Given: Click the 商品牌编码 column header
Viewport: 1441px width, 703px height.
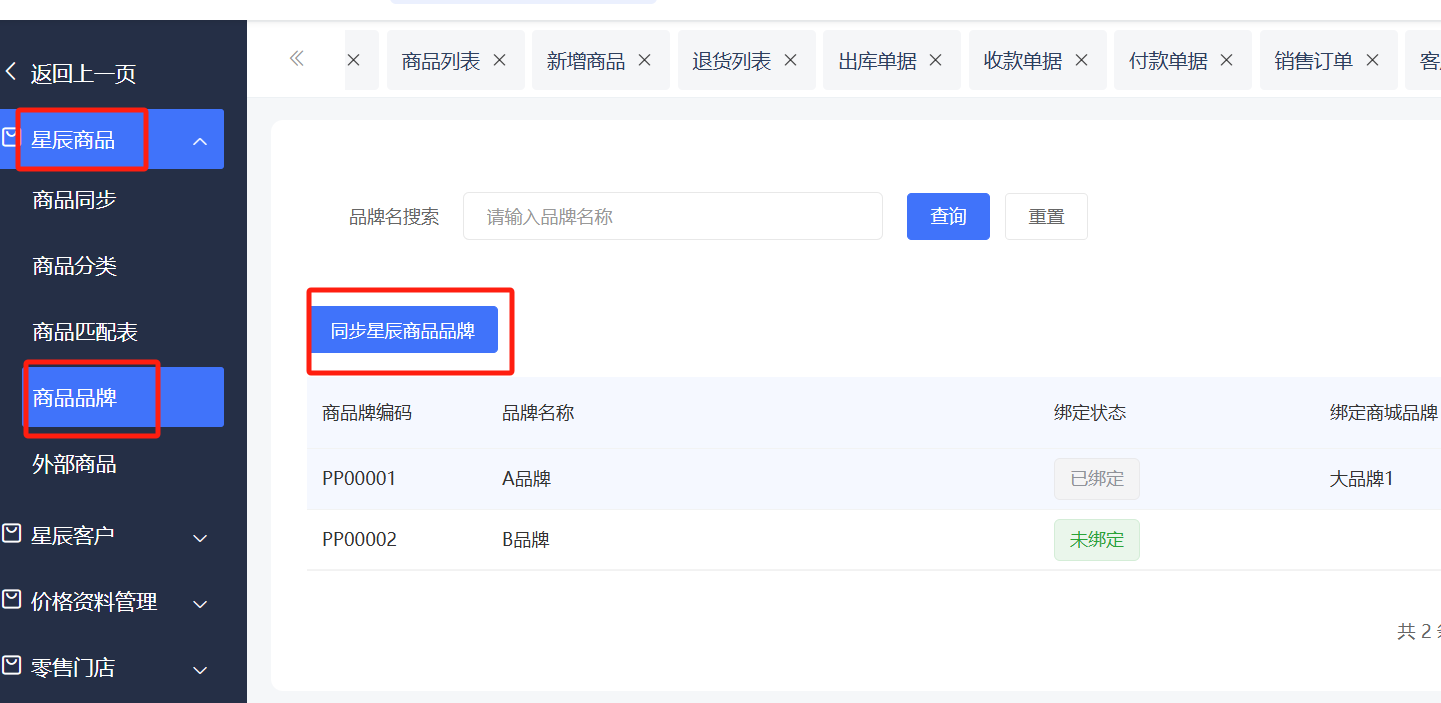Looking at the screenshot, I should pos(367,413).
